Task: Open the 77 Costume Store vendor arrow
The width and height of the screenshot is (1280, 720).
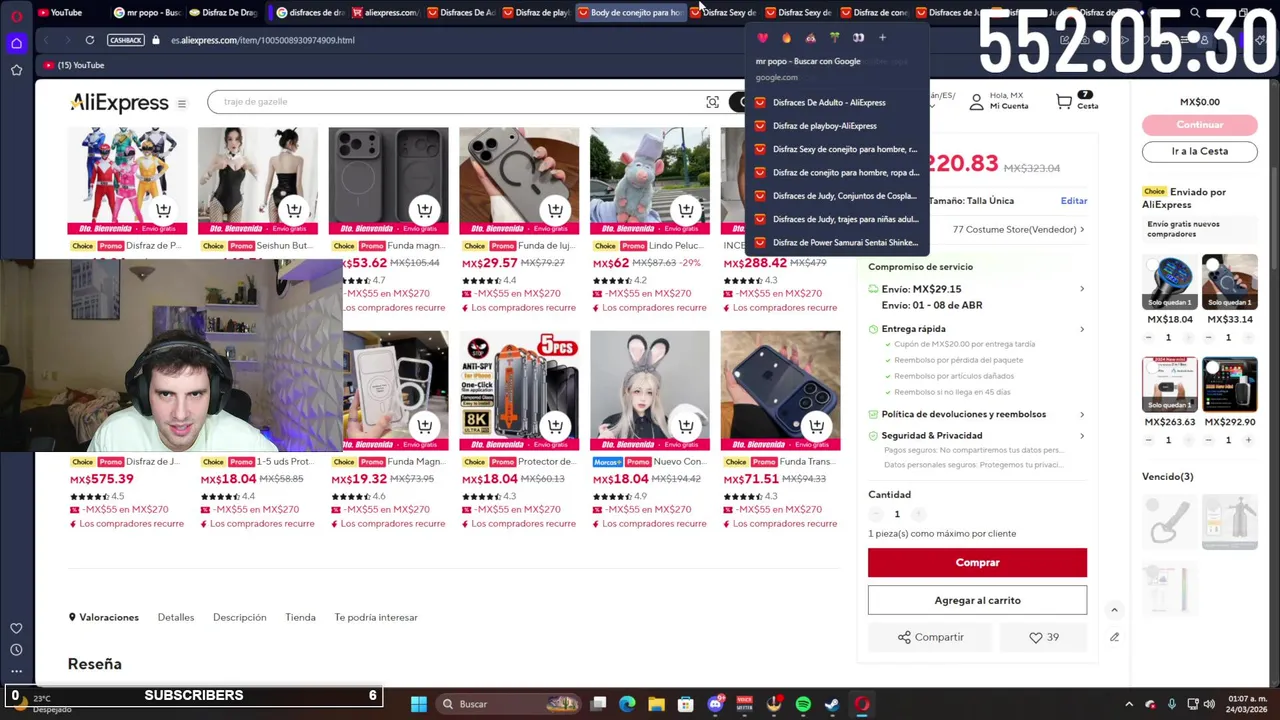Action: point(1081,230)
